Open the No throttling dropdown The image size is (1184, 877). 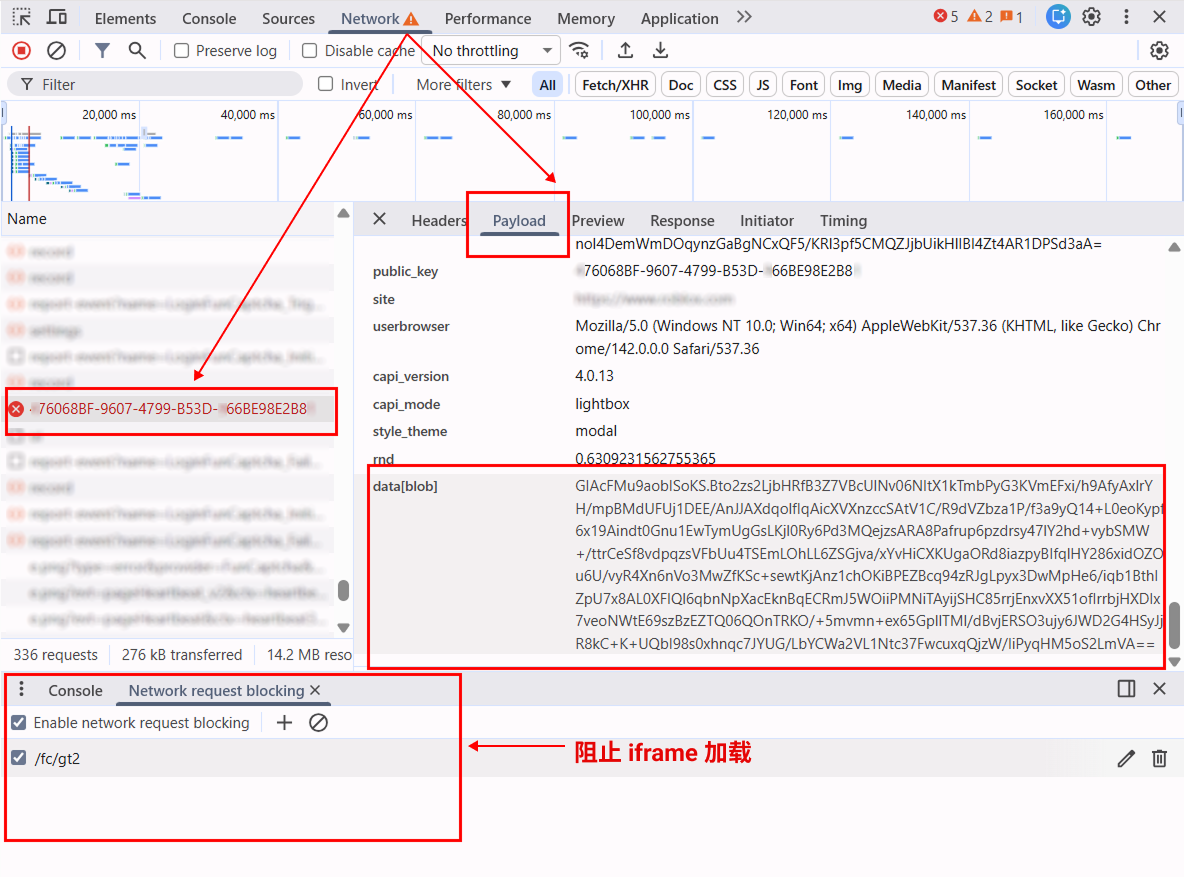coord(492,50)
